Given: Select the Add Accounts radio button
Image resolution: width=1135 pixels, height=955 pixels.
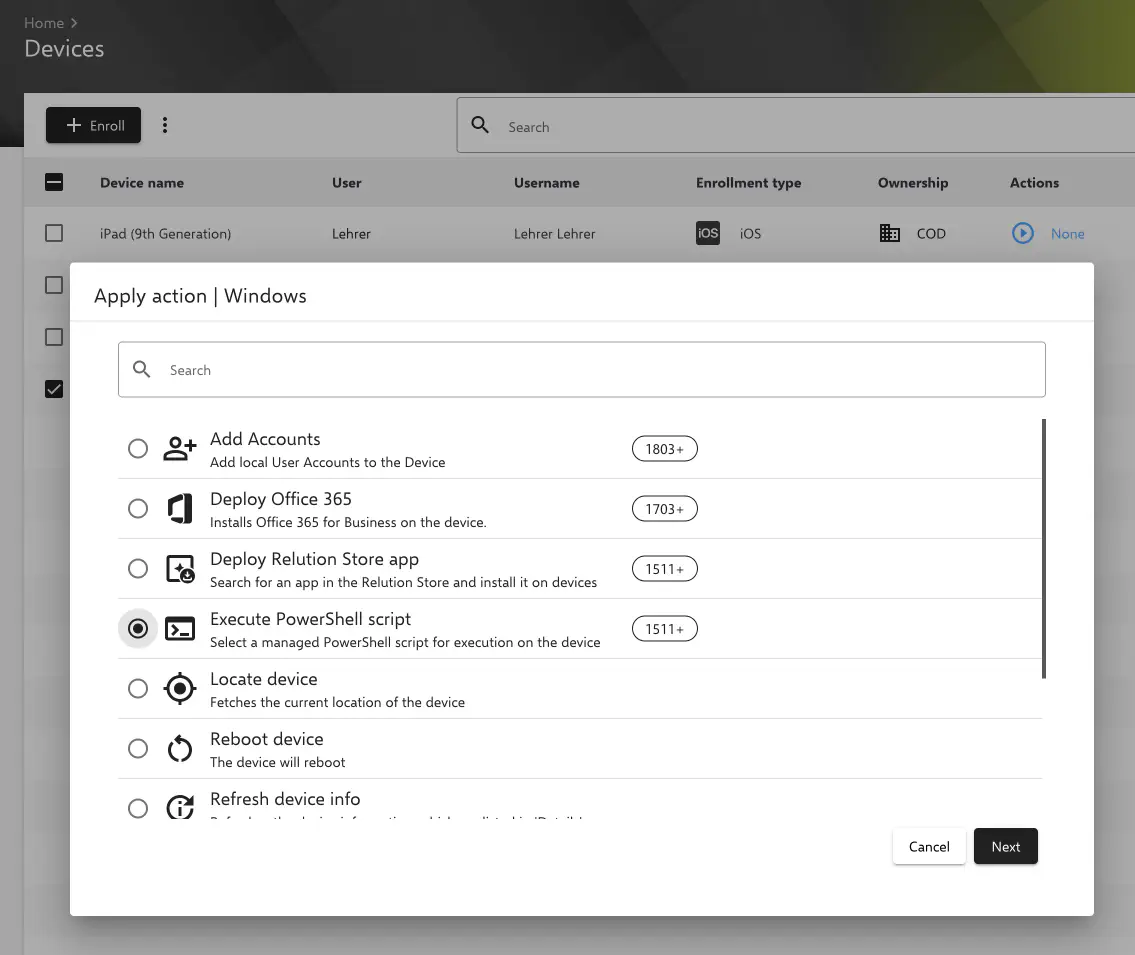Looking at the screenshot, I should 138,449.
